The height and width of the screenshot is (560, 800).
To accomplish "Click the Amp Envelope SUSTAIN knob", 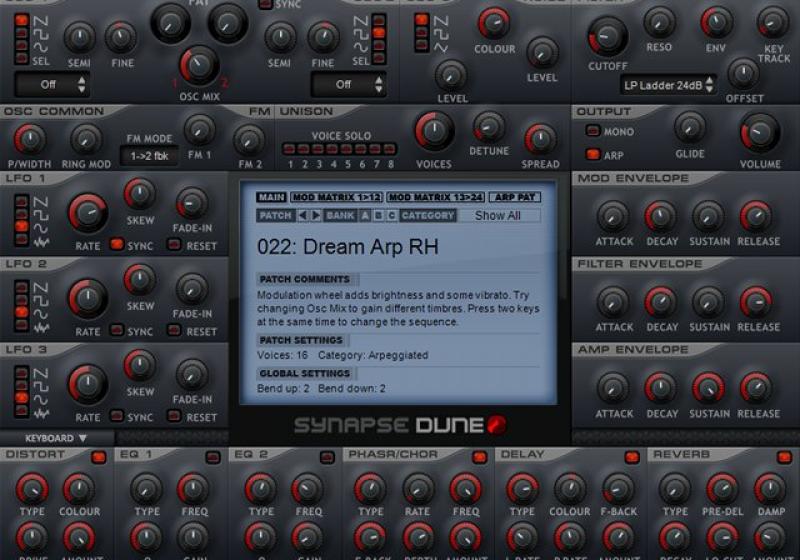I will click(708, 389).
